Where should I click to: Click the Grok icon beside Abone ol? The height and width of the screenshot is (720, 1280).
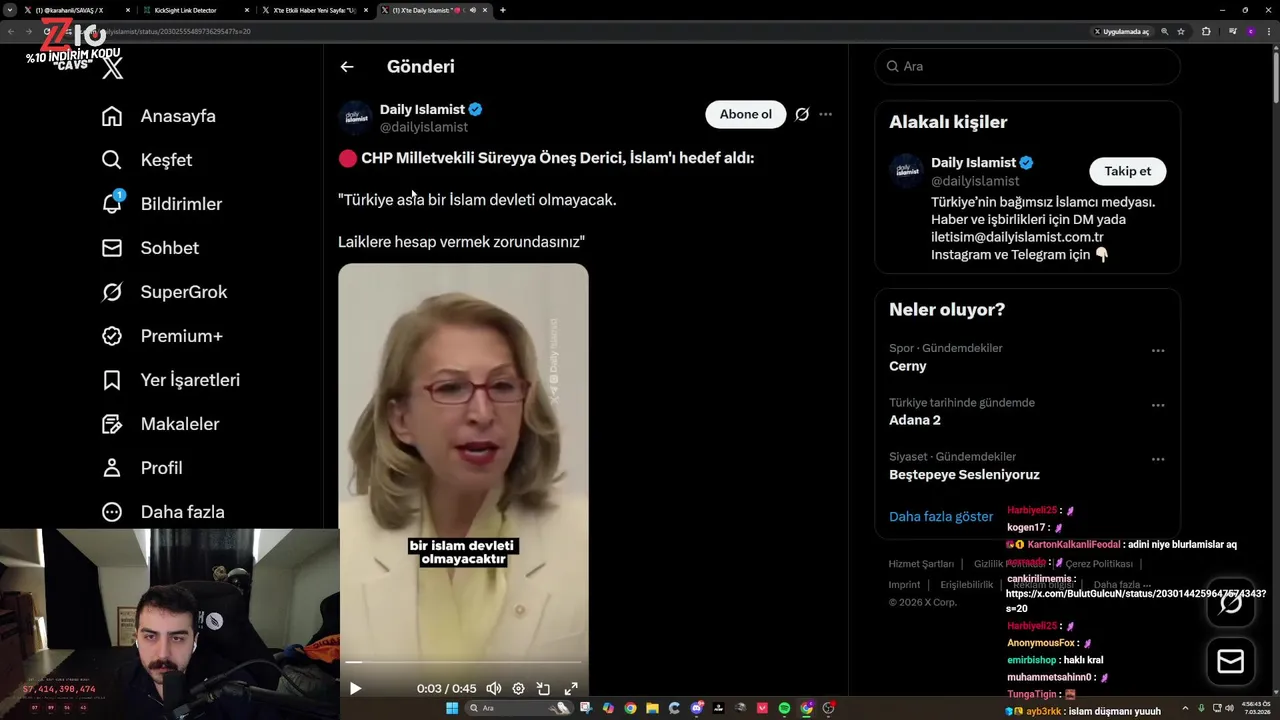coord(802,114)
